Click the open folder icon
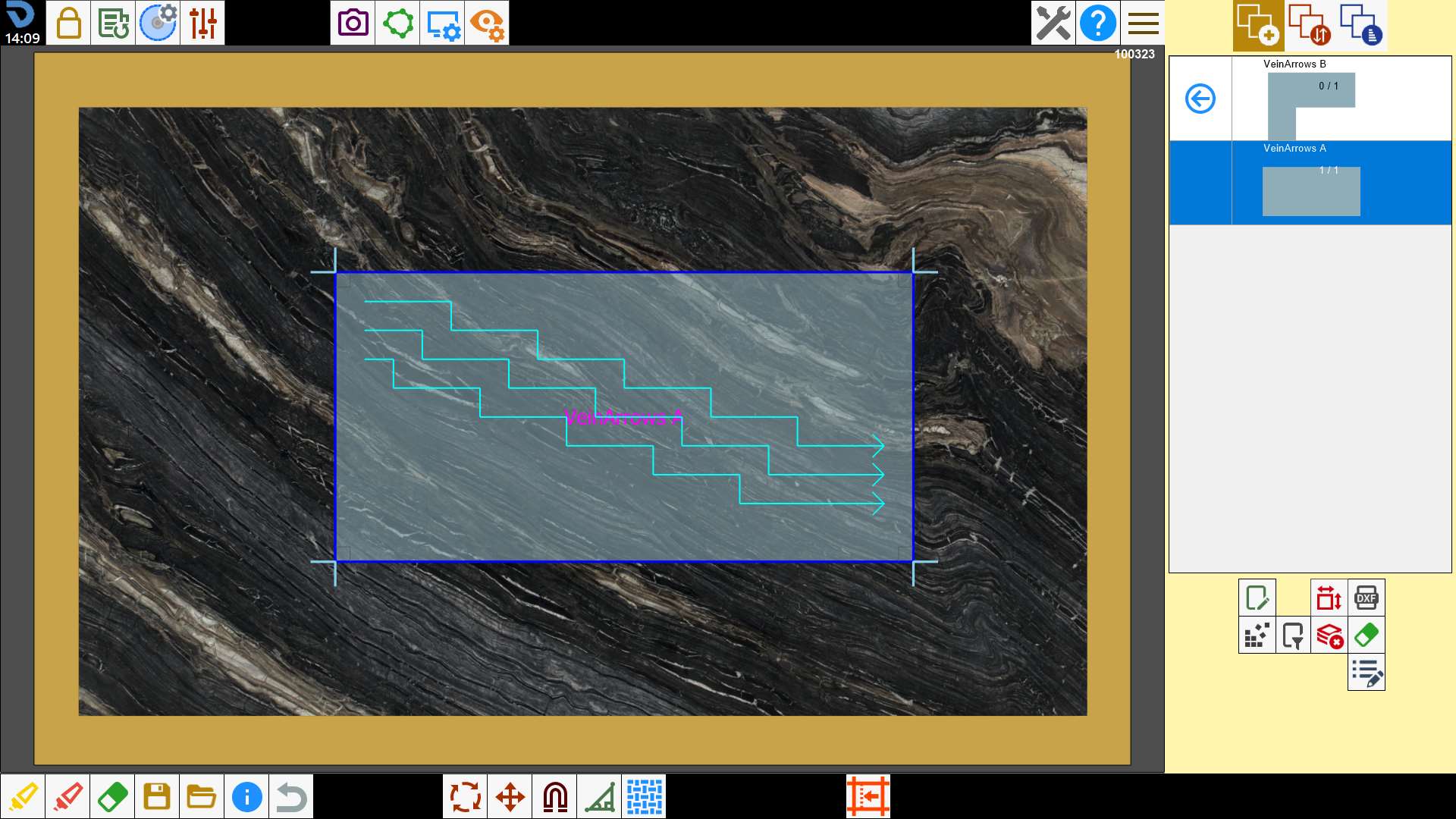 [202, 796]
